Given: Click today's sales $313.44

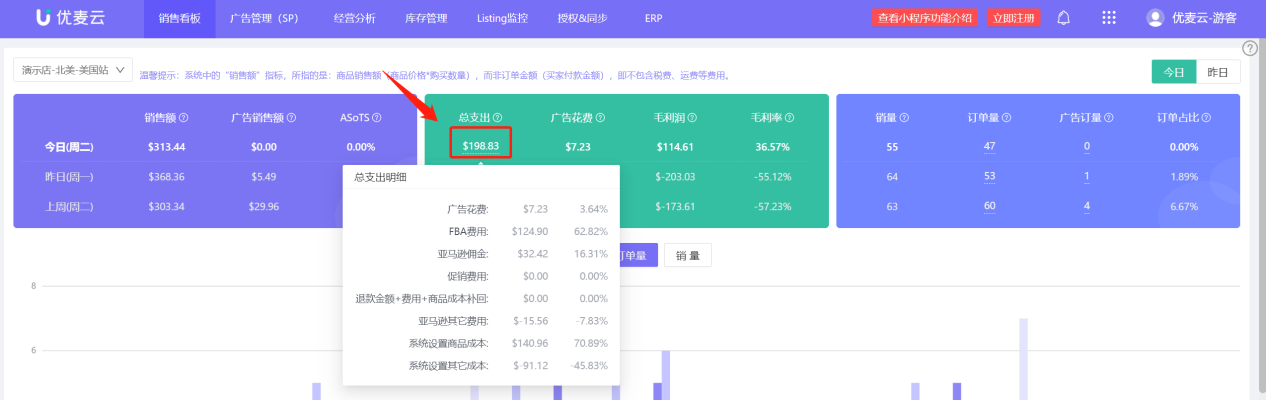Looking at the screenshot, I should (x=165, y=147).
